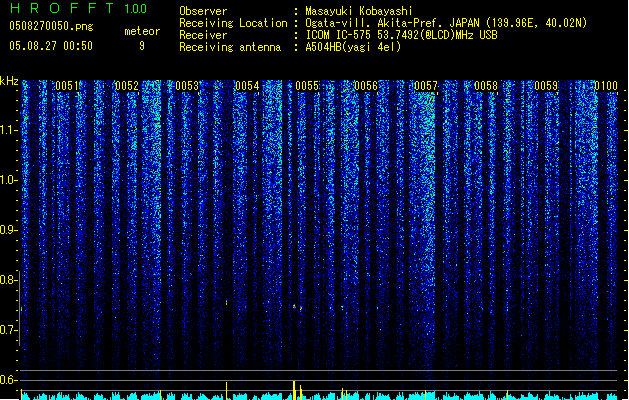Click the Ogata-vill. Akita-Pref. JAPAN location value

pos(446,23)
